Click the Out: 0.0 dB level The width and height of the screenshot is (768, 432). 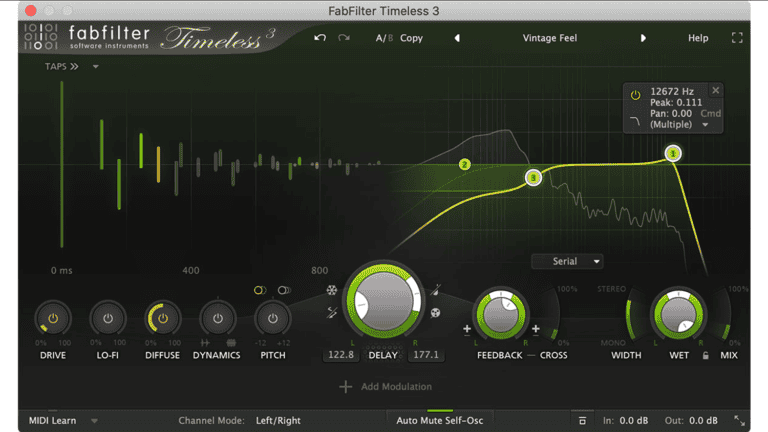coord(691,420)
